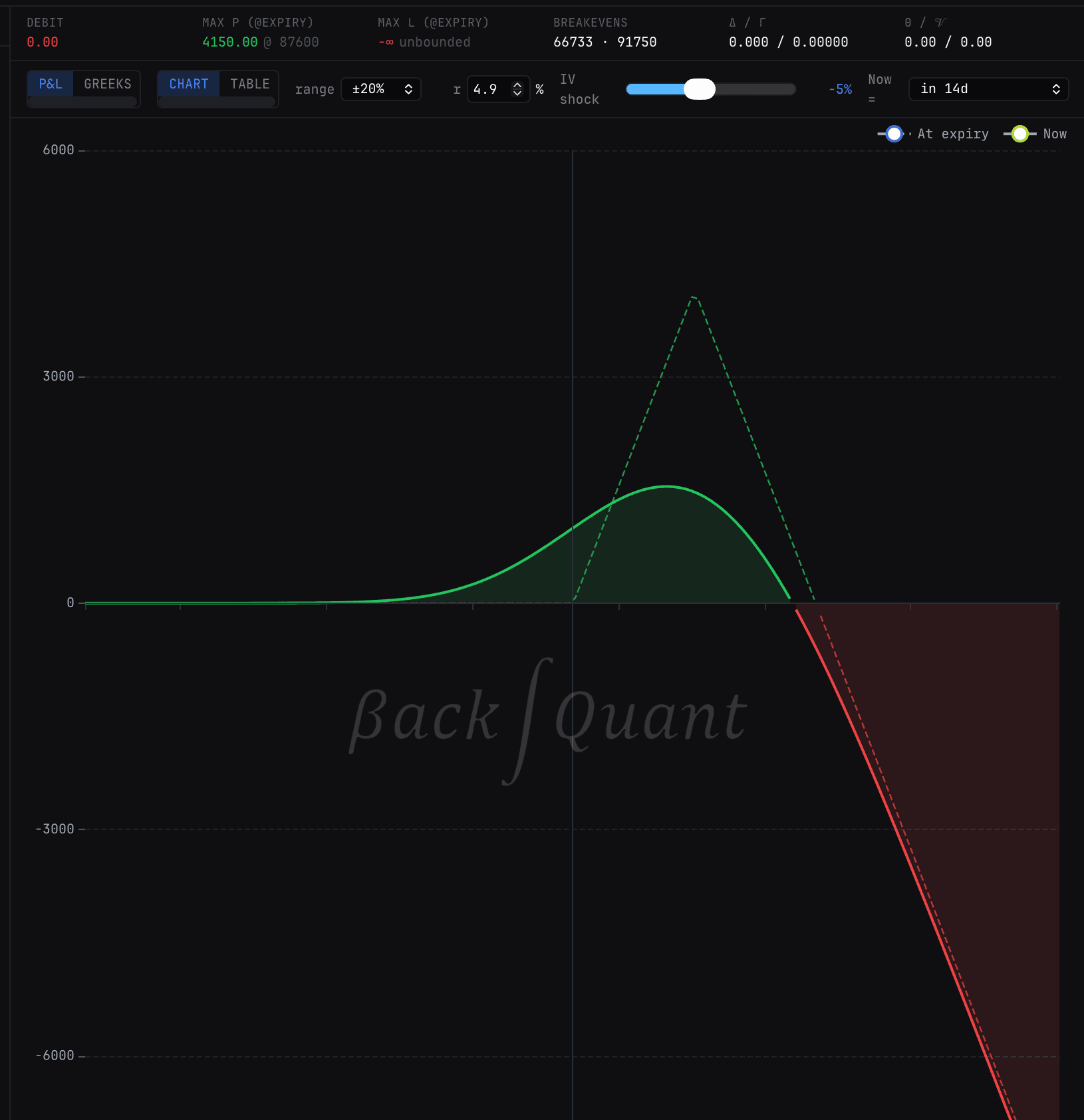Switch to the TABLE view
This screenshot has width=1084, height=1120.
(x=250, y=84)
